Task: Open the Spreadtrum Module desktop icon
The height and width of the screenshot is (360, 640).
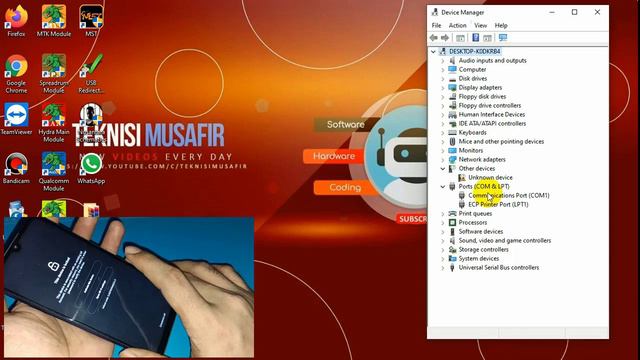Action: [x=54, y=74]
